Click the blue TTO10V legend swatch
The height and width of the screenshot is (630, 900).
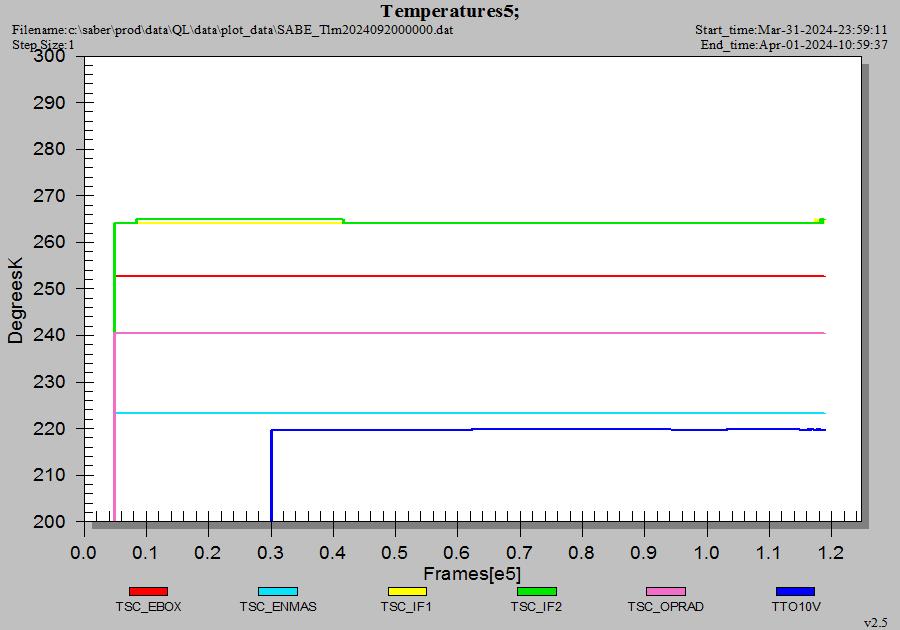coord(795,591)
